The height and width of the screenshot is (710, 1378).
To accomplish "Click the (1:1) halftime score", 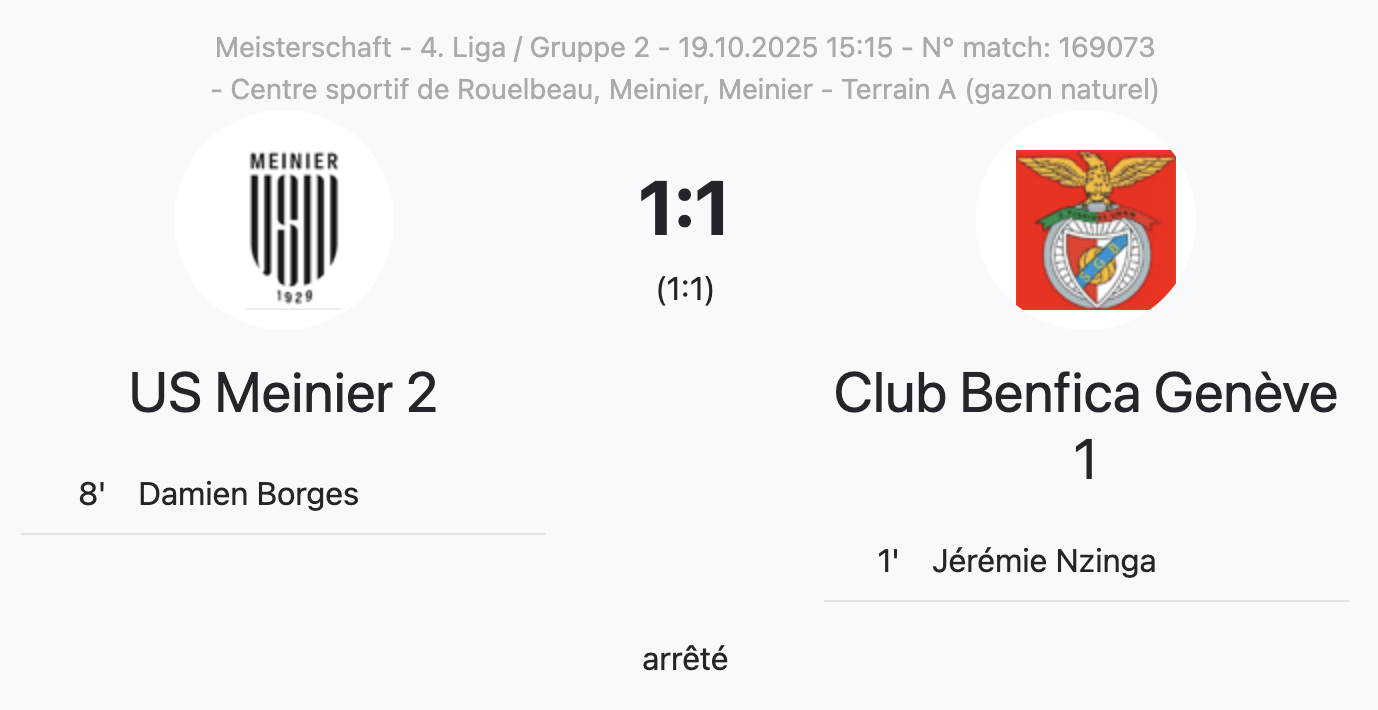I will click(685, 290).
